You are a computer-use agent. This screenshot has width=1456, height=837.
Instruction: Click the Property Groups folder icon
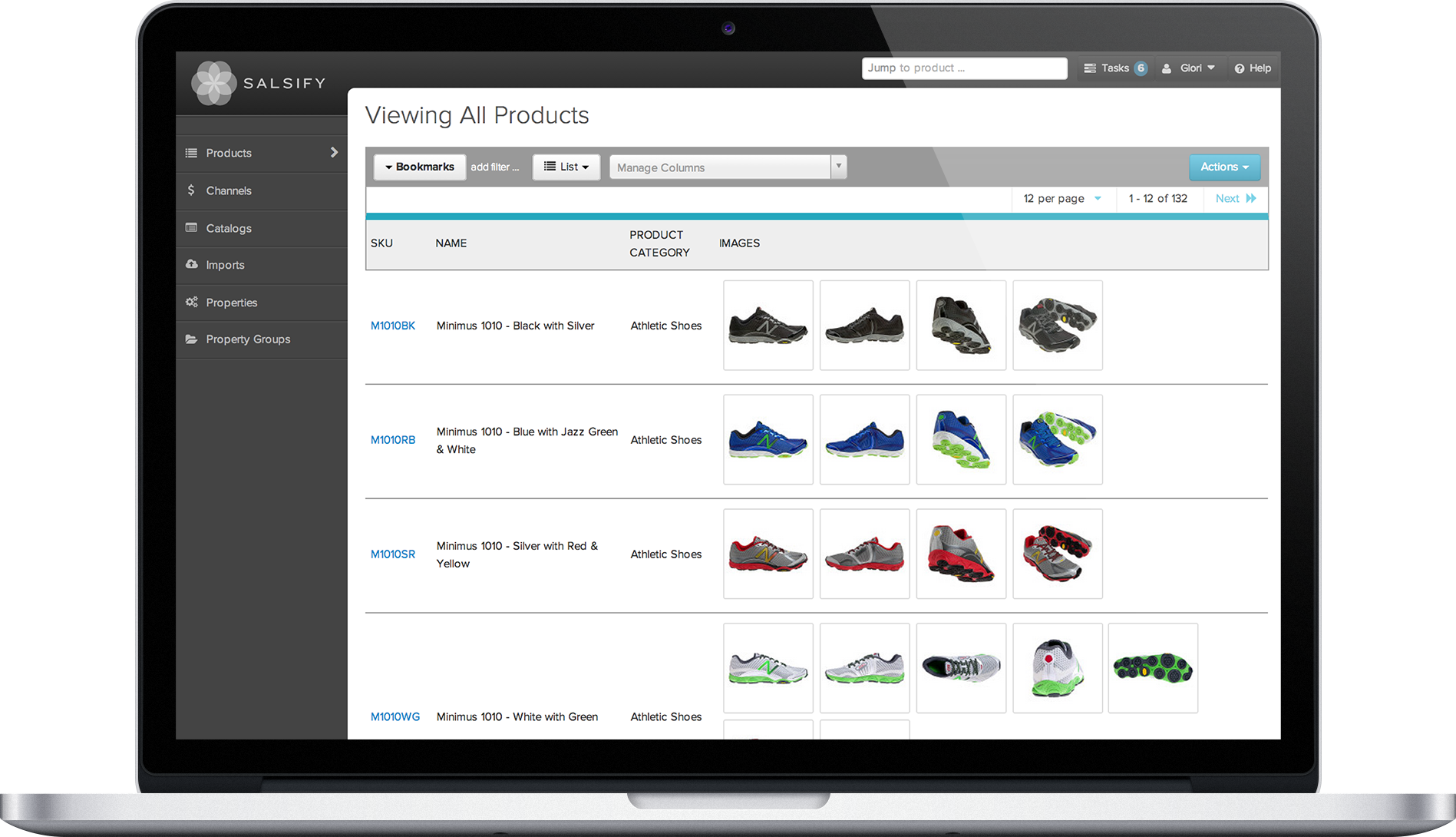pos(191,339)
